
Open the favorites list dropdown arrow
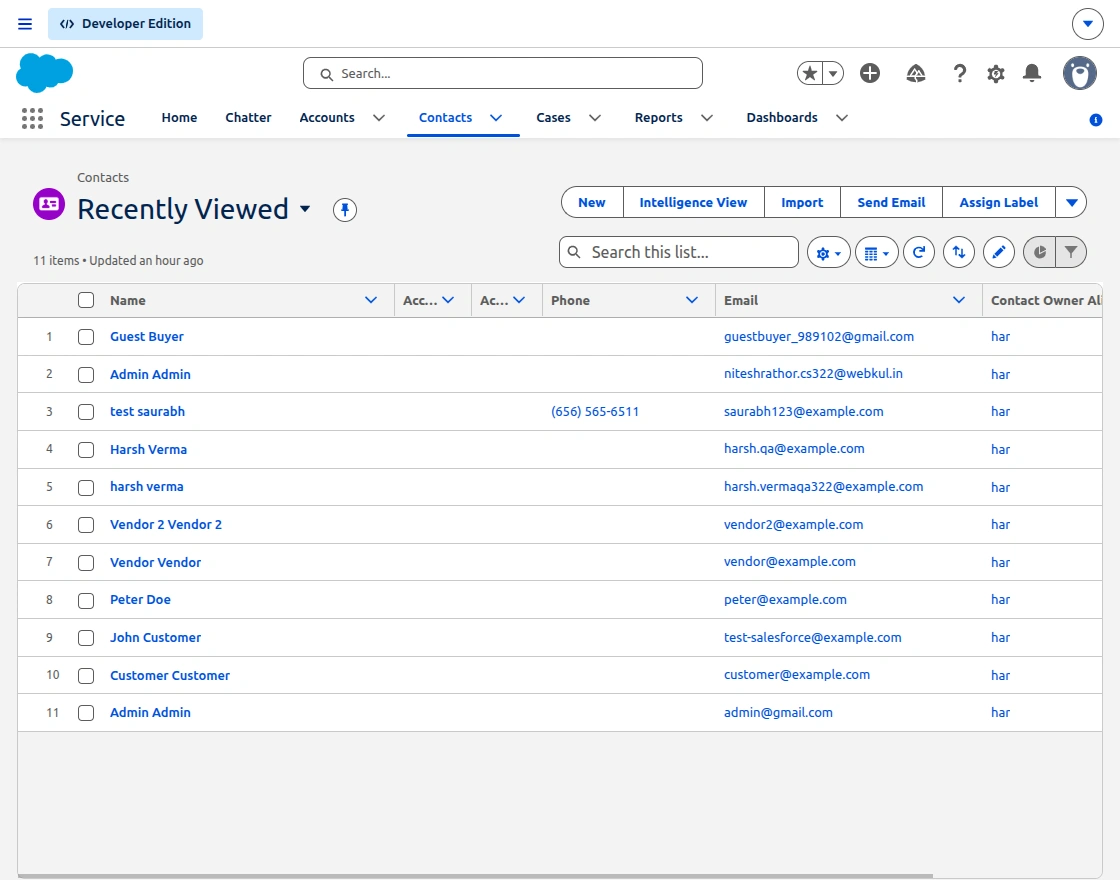coord(833,73)
